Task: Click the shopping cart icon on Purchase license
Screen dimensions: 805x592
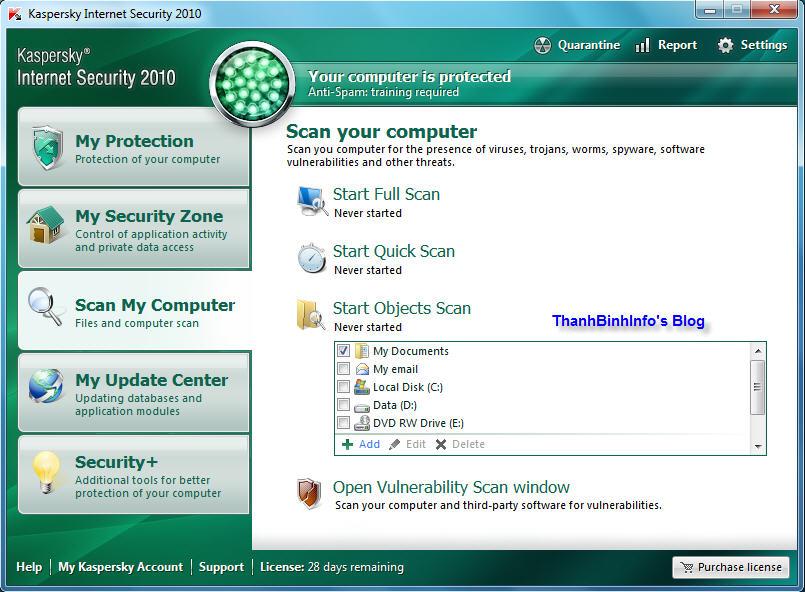Action: click(686, 567)
